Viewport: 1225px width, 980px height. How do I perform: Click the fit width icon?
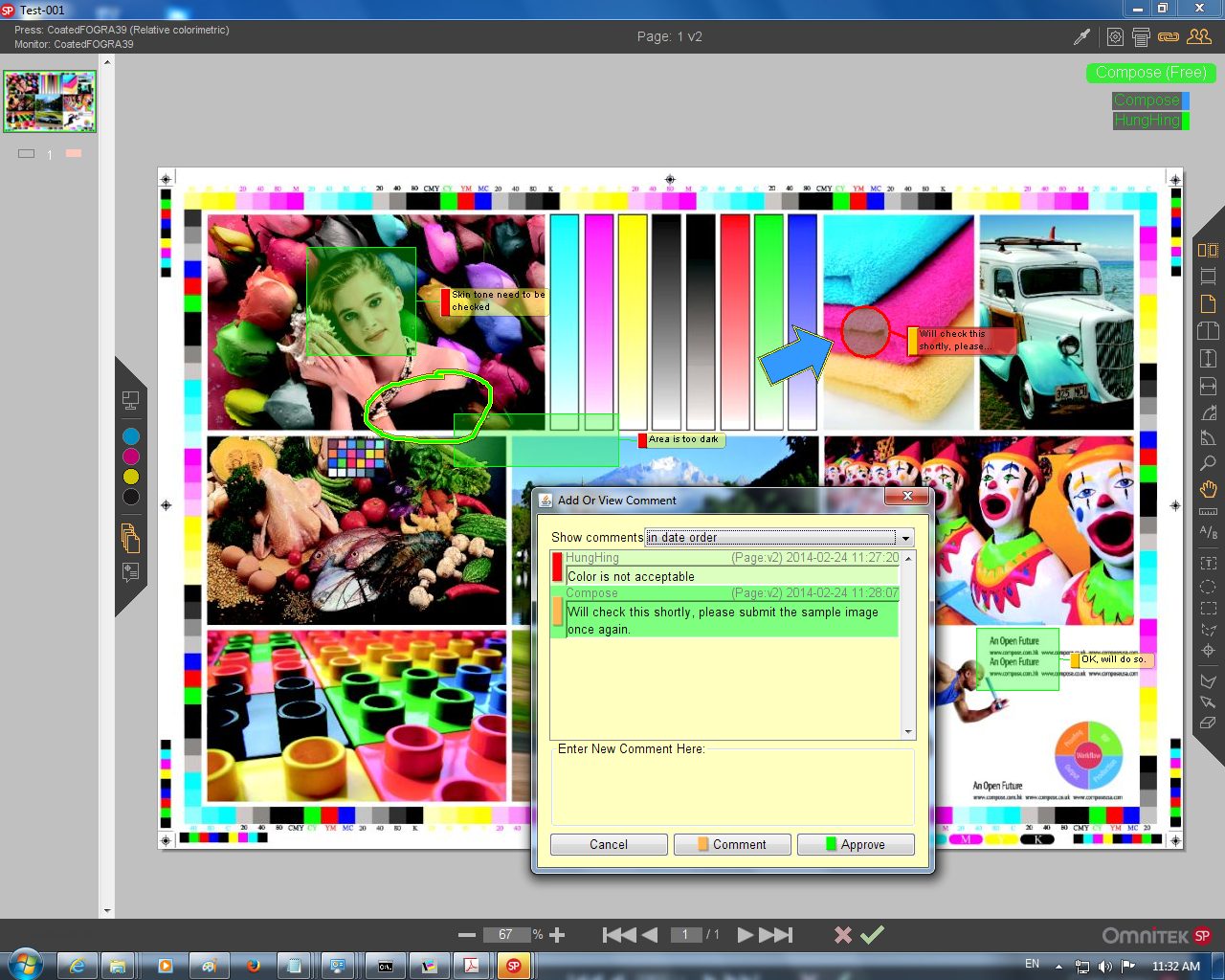pos(1208,386)
